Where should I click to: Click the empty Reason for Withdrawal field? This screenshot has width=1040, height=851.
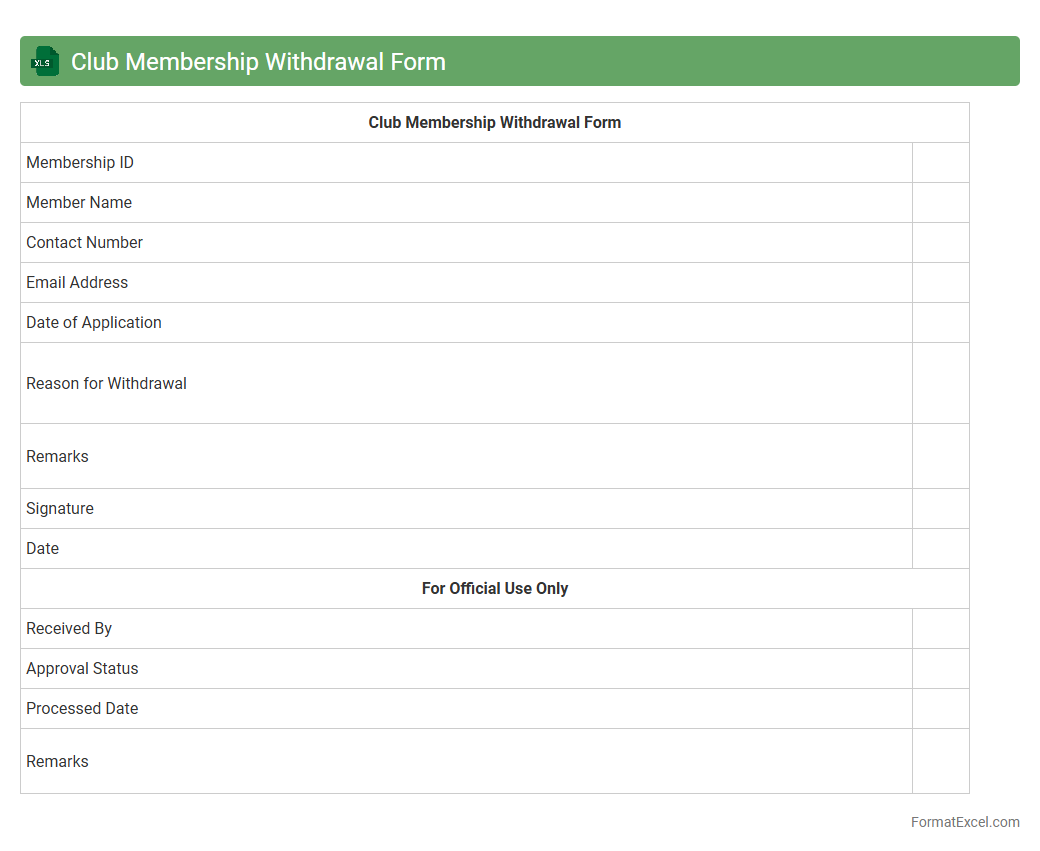click(940, 383)
